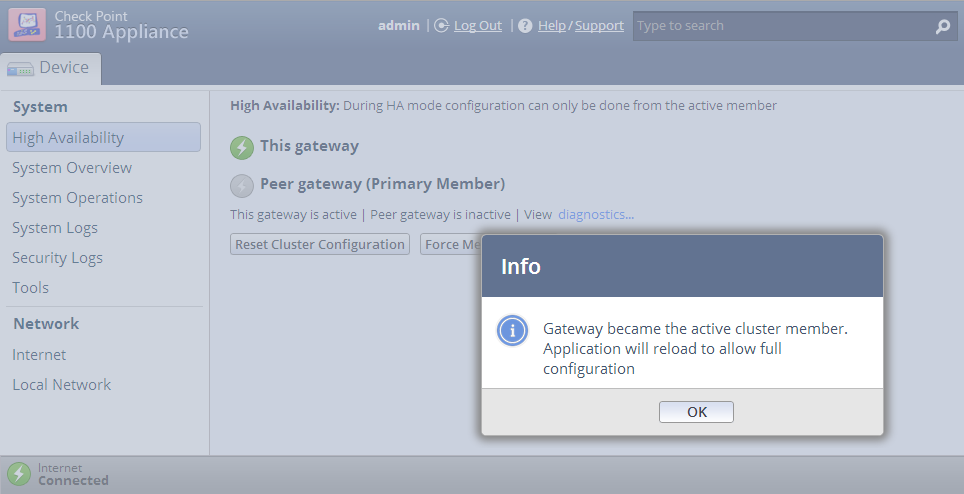Go to System Operations
This screenshot has height=494, width=964.
coord(77,198)
